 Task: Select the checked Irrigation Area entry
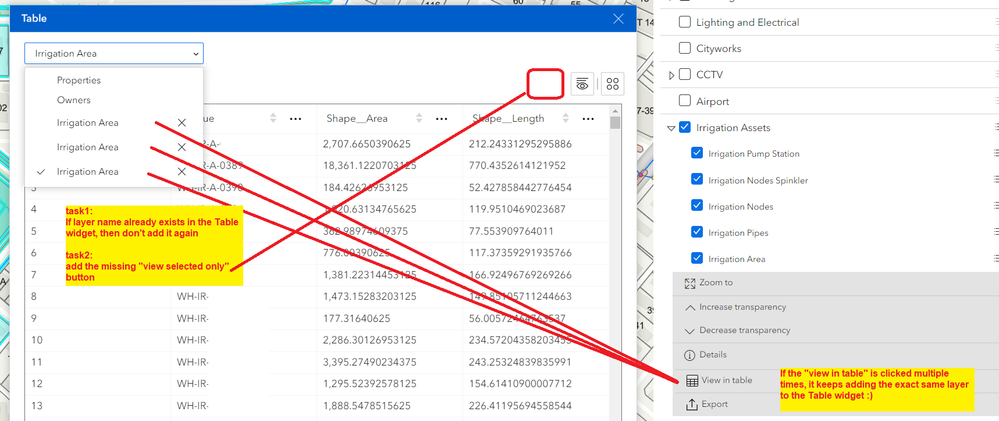[x=87, y=172]
